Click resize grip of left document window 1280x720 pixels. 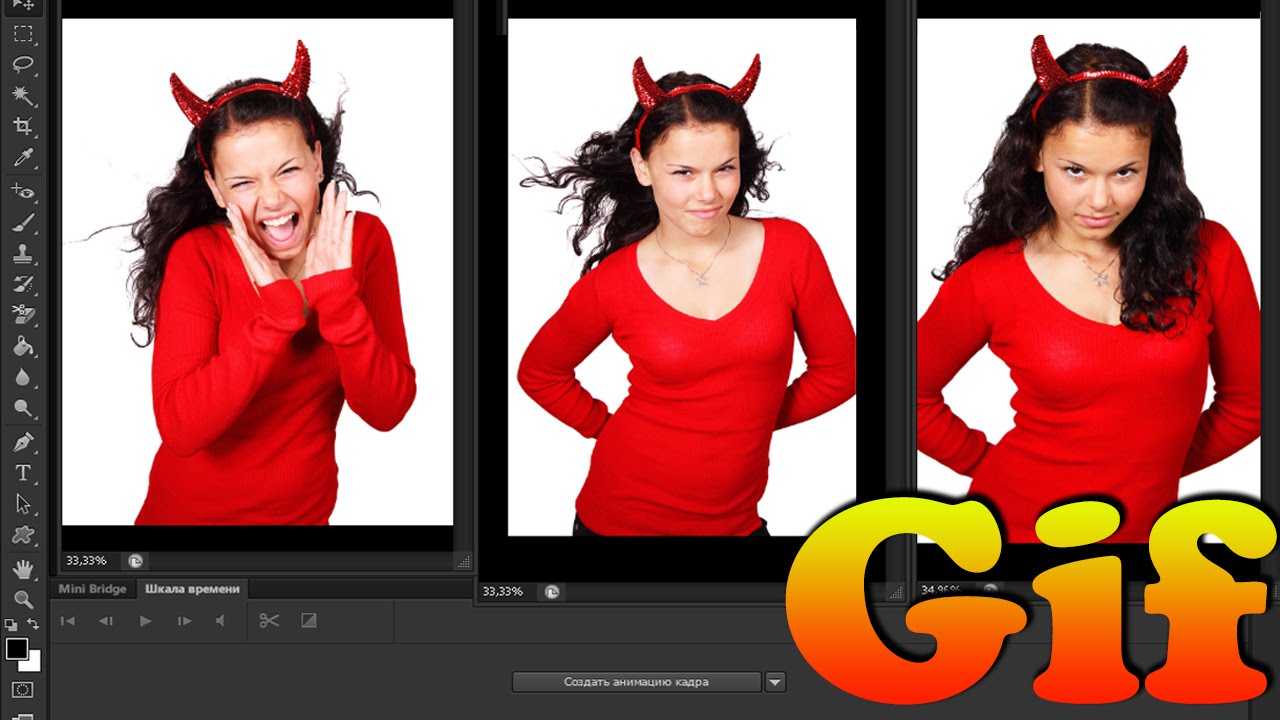[x=463, y=562]
